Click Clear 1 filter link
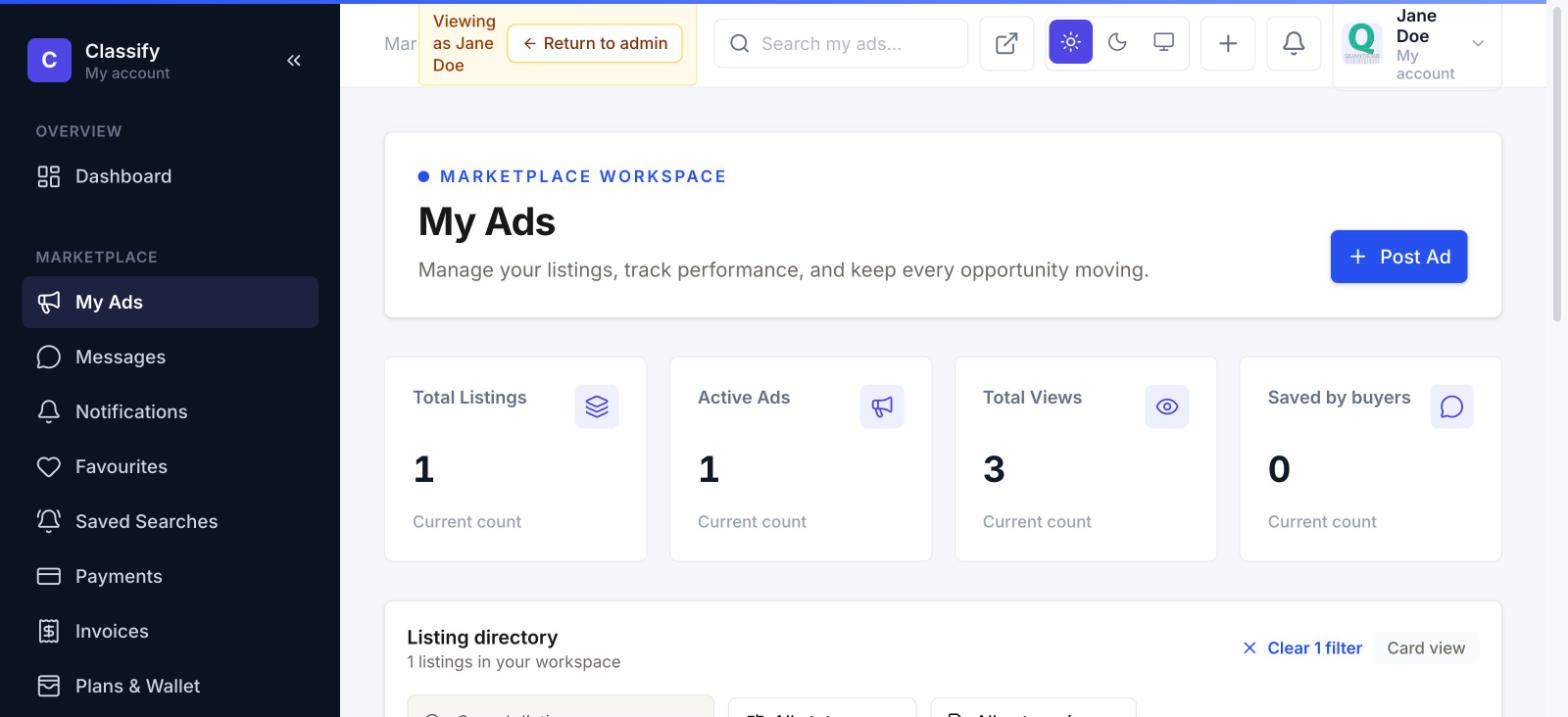The width and height of the screenshot is (1568, 717). pos(1302,648)
